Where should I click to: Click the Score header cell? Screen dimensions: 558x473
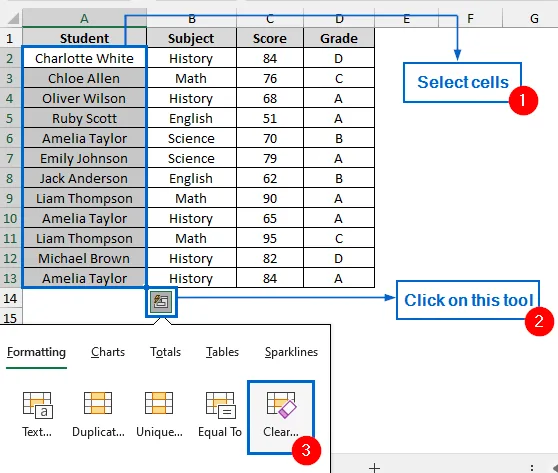(270, 38)
